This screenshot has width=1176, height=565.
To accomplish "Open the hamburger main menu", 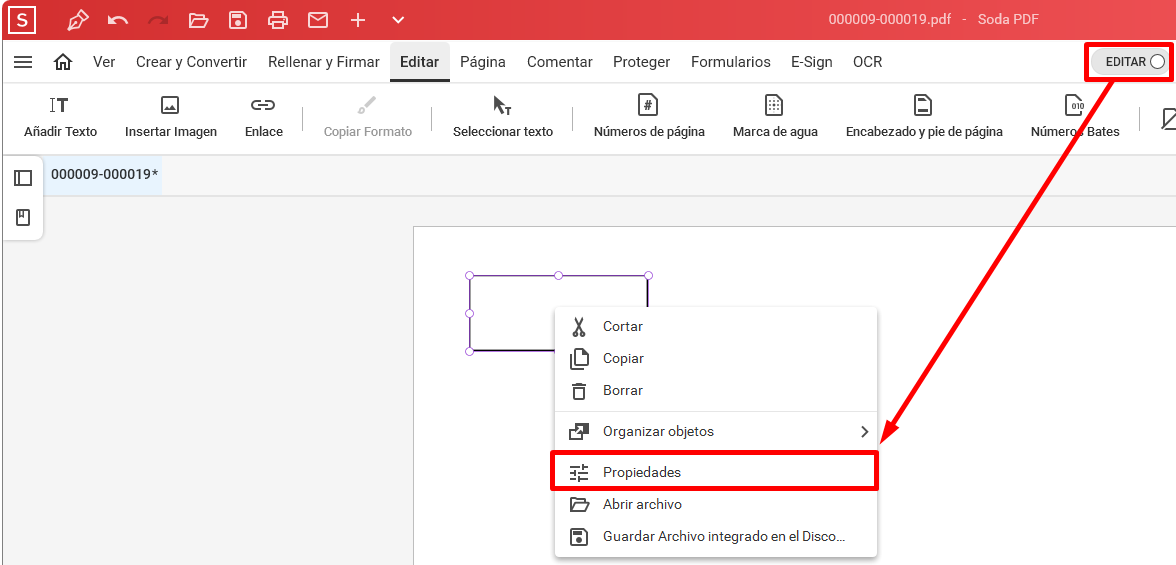I will [23, 62].
